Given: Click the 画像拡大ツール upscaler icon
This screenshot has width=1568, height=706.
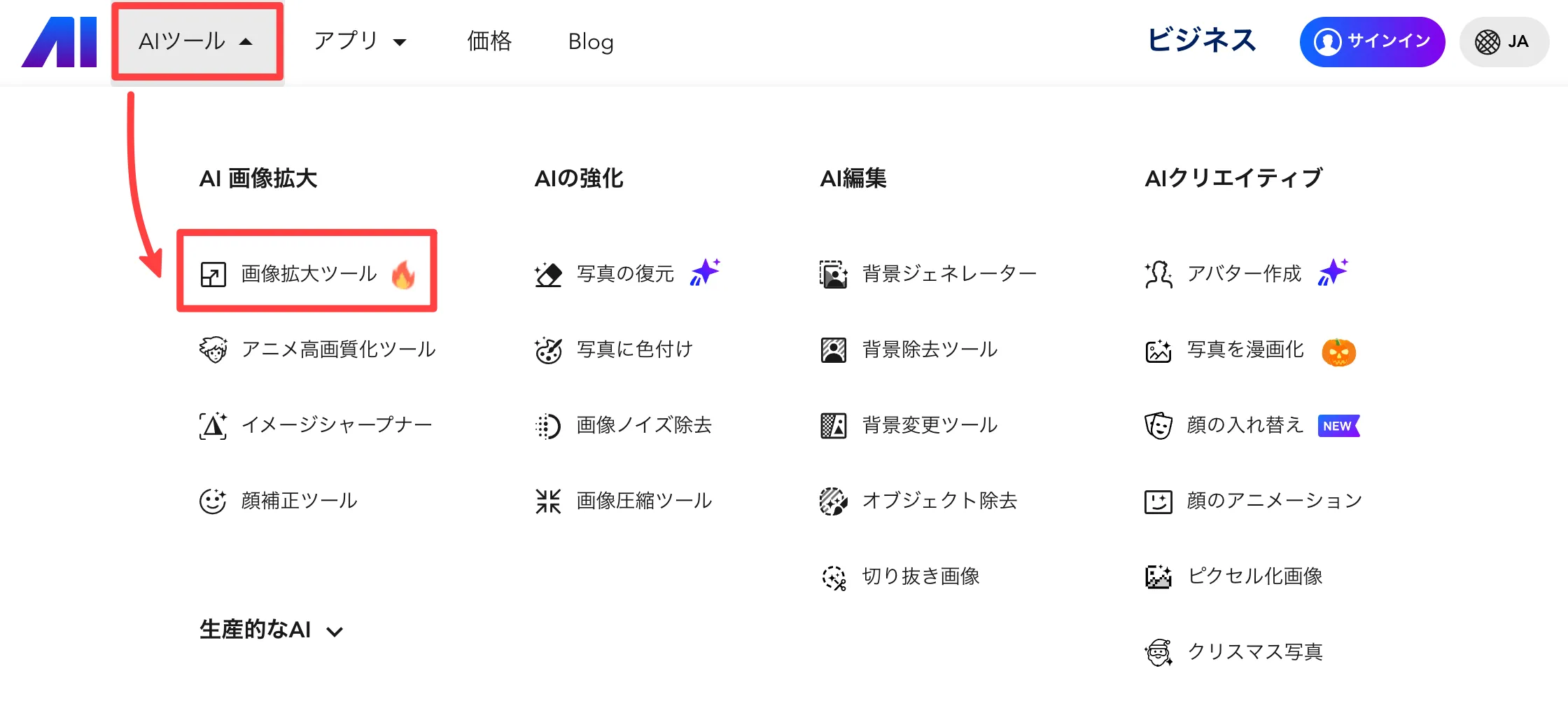Looking at the screenshot, I should point(213,274).
